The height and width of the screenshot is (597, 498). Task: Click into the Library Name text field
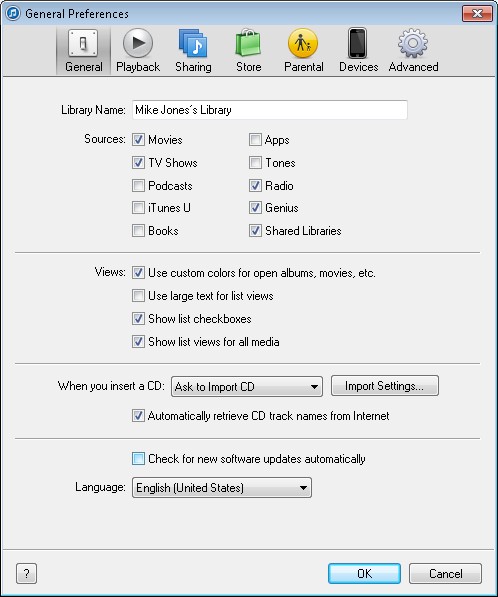tap(270, 110)
